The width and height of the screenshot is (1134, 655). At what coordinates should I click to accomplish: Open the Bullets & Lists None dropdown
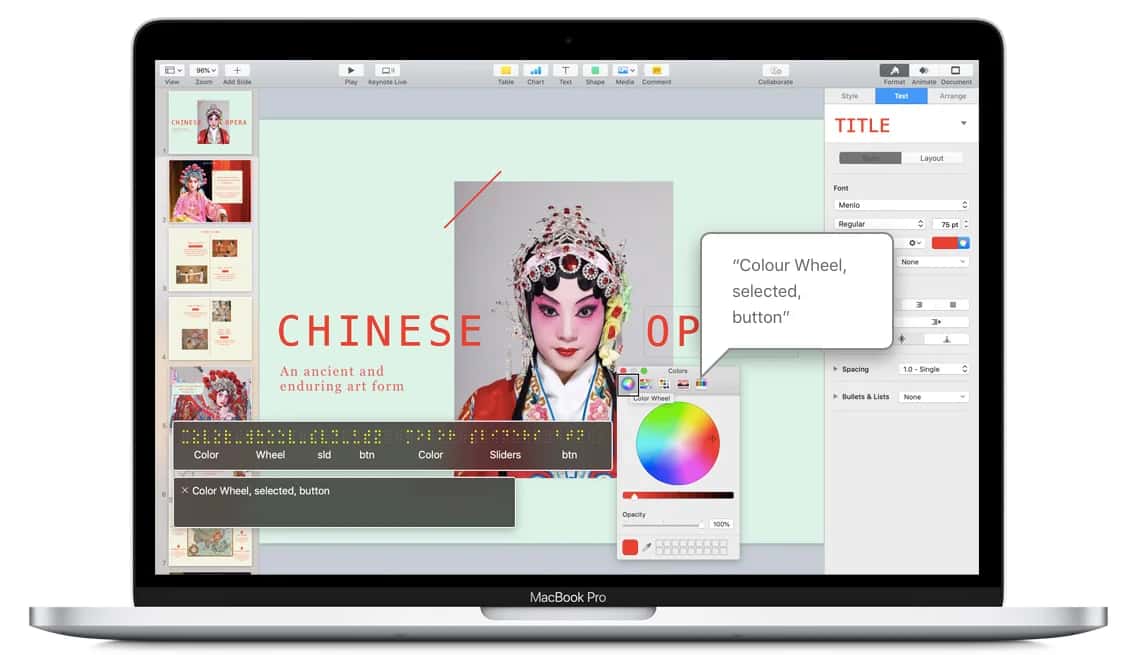point(933,397)
